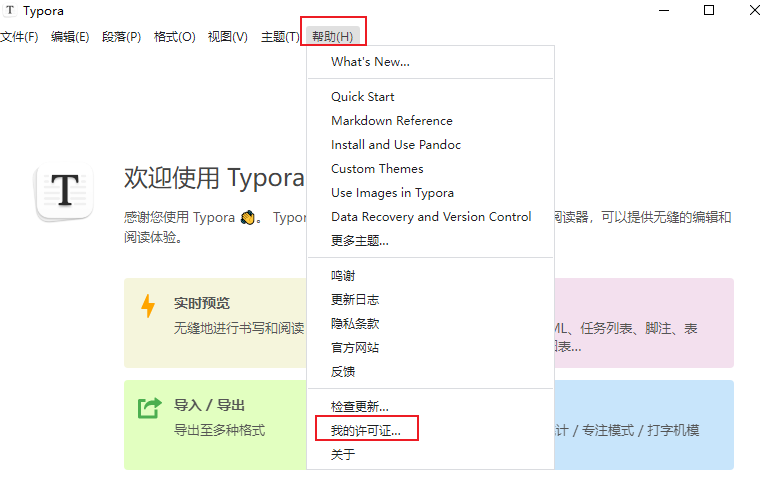The width and height of the screenshot is (772, 483).
Task: Open 我的许可证... license entry
Action: pyautogui.click(x=365, y=431)
